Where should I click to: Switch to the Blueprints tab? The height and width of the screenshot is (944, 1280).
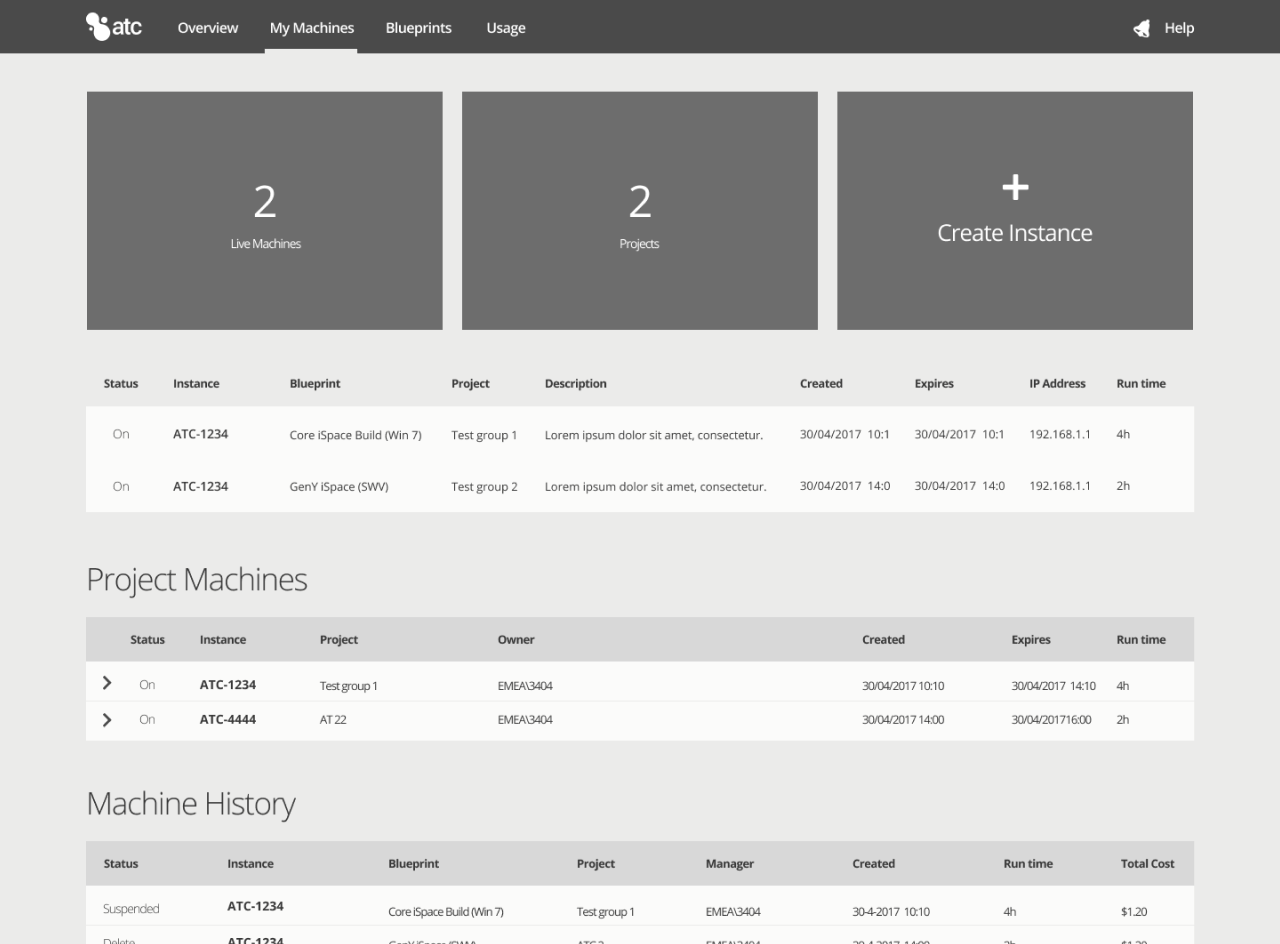(x=418, y=28)
